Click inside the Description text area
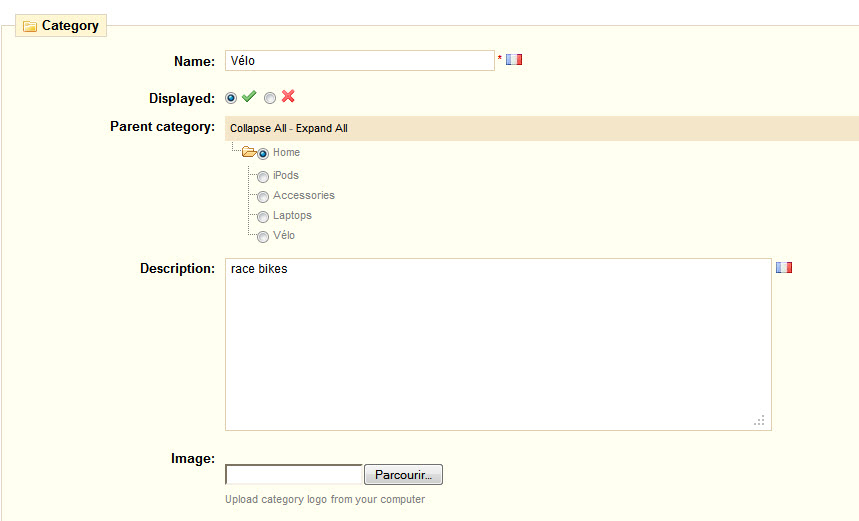The height and width of the screenshot is (521, 859). 498,344
